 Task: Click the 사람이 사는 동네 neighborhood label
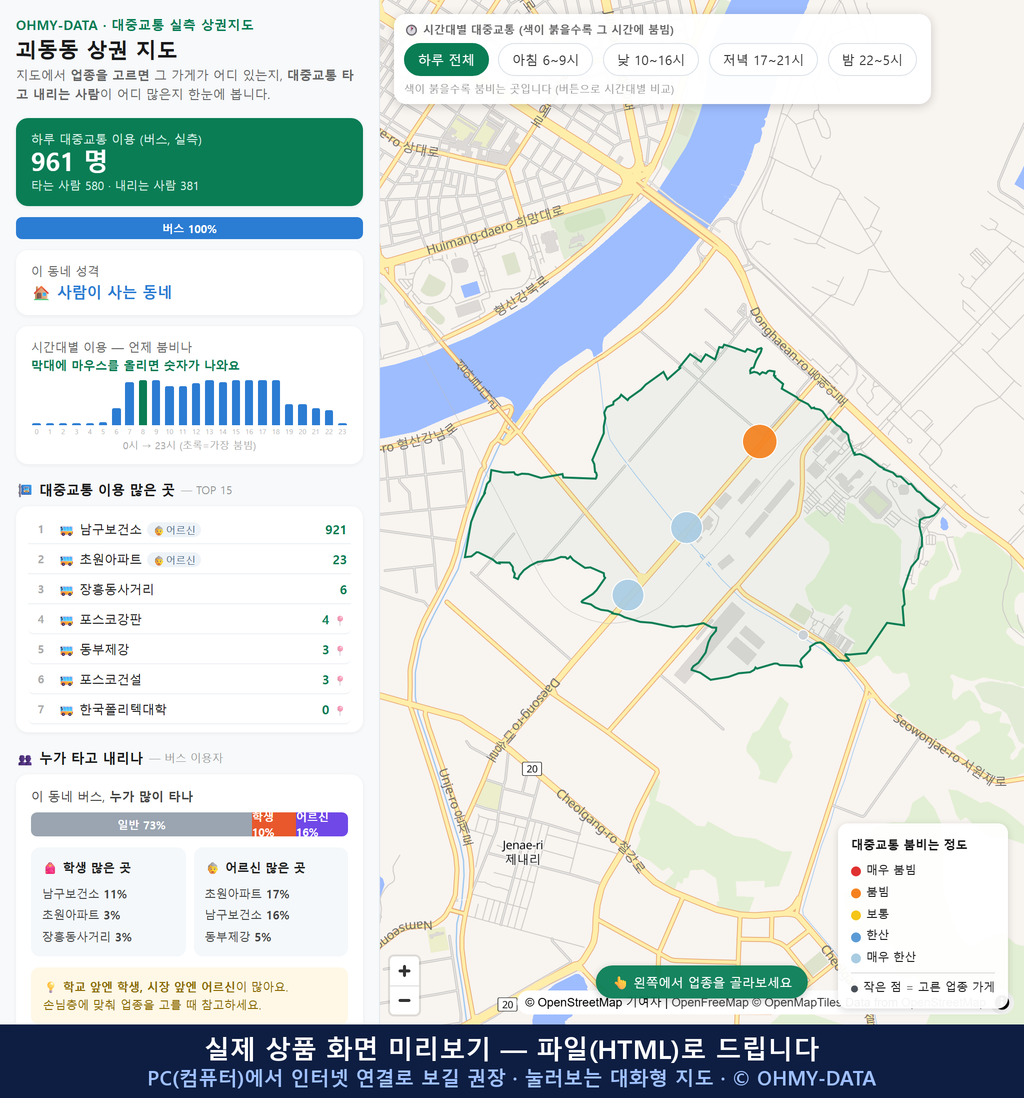114,292
